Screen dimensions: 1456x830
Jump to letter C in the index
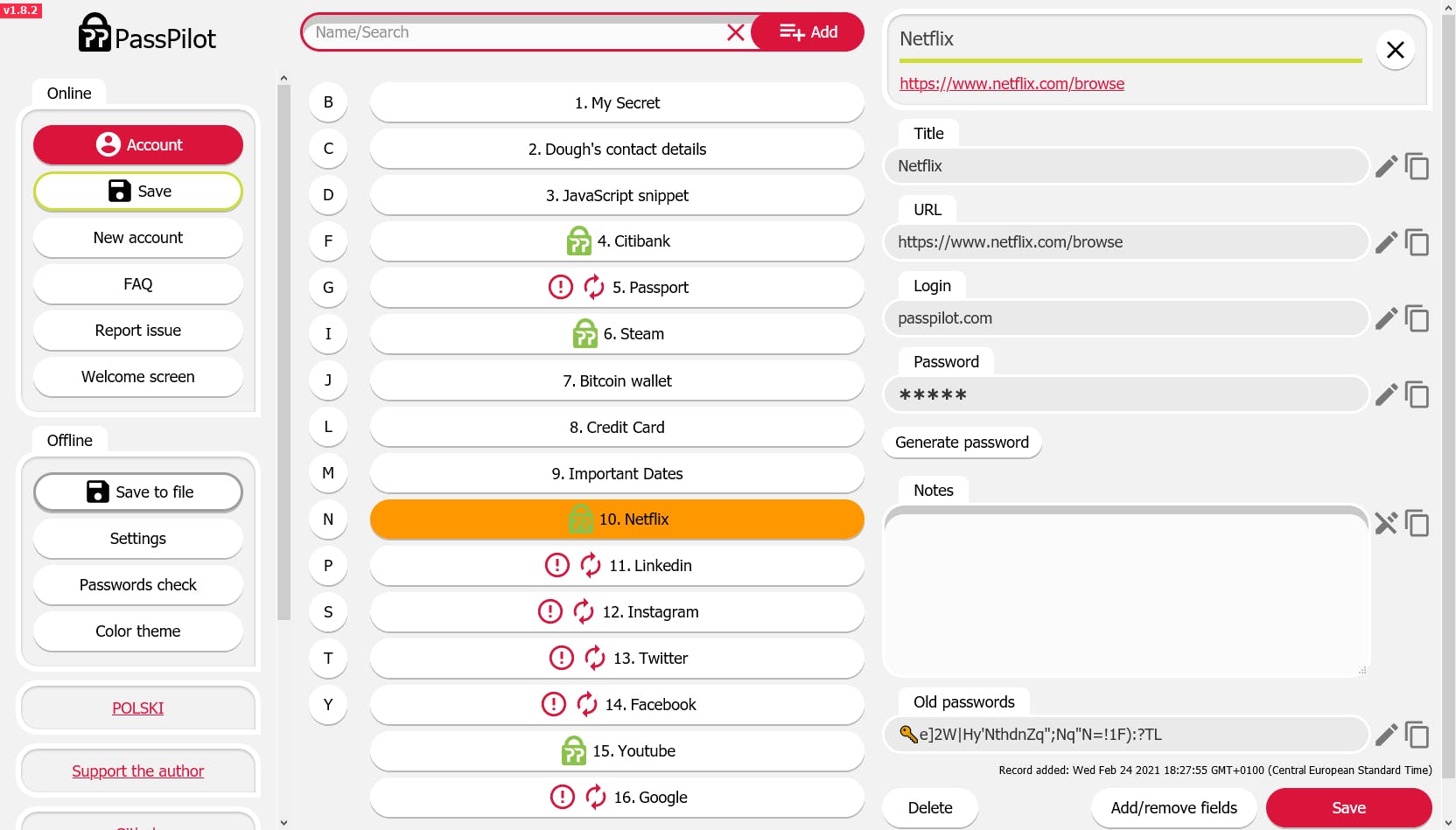pos(328,149)
